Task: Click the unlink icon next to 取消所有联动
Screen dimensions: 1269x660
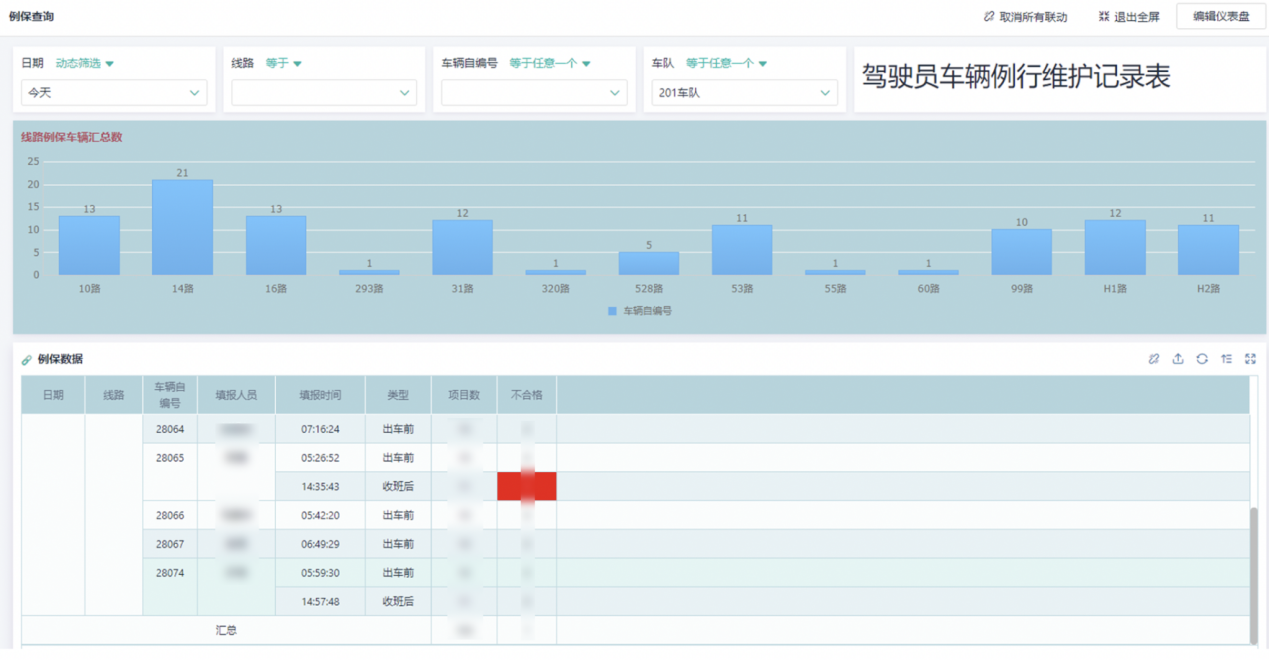Action: point(989,17)
